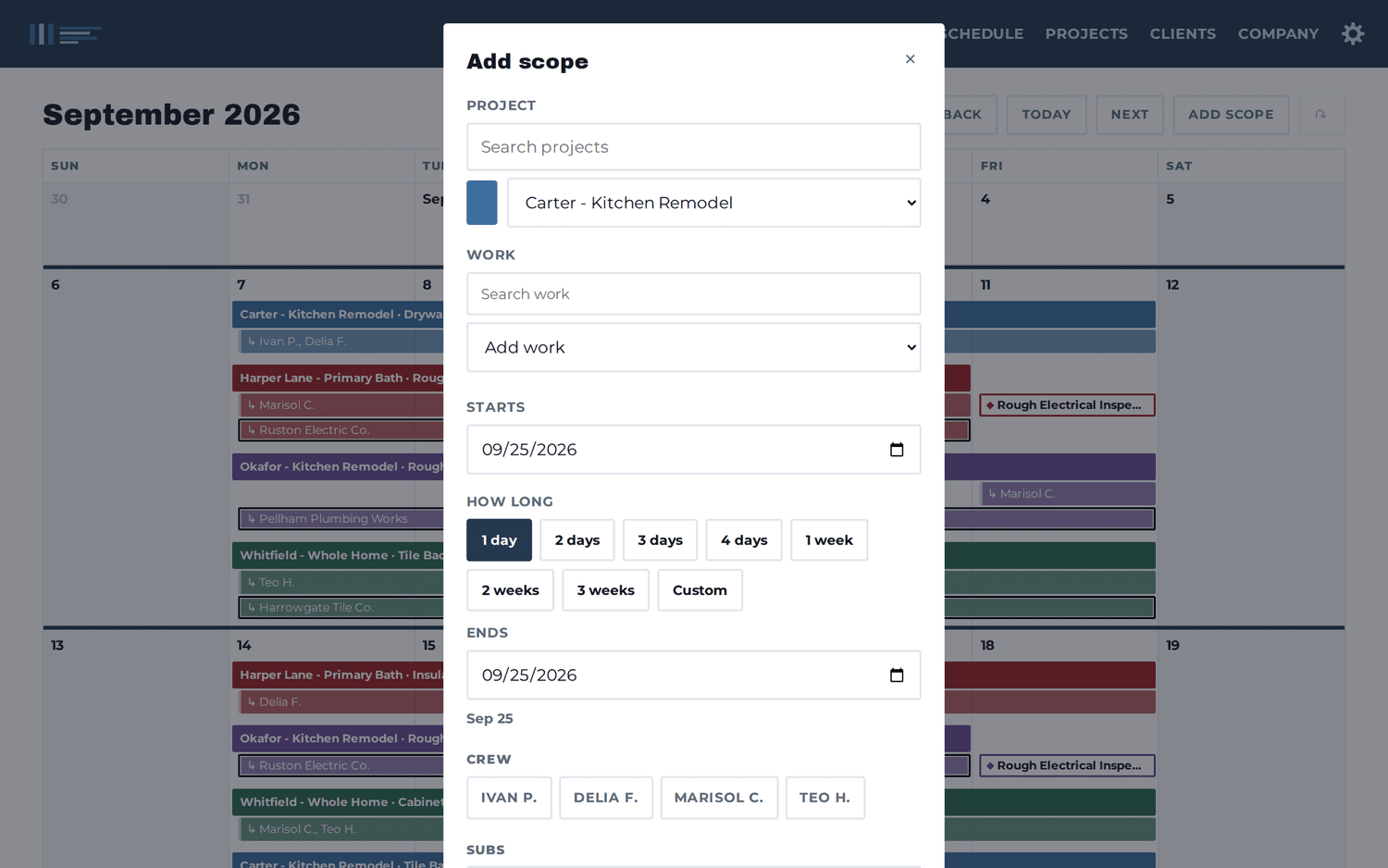This screenshot has height=868, width=1388.
Task: Toggle crew member Delia F.
Action: (606, 798)
